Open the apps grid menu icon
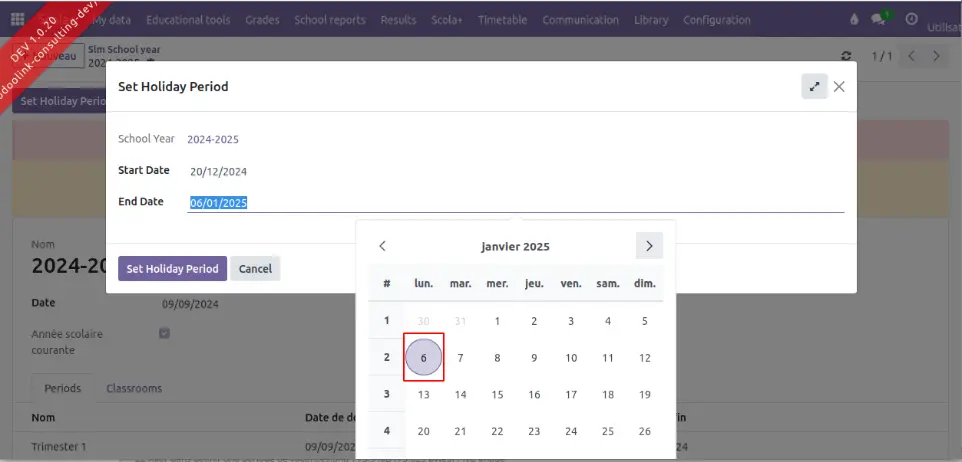The image size is (962, 462). [17, 19]
